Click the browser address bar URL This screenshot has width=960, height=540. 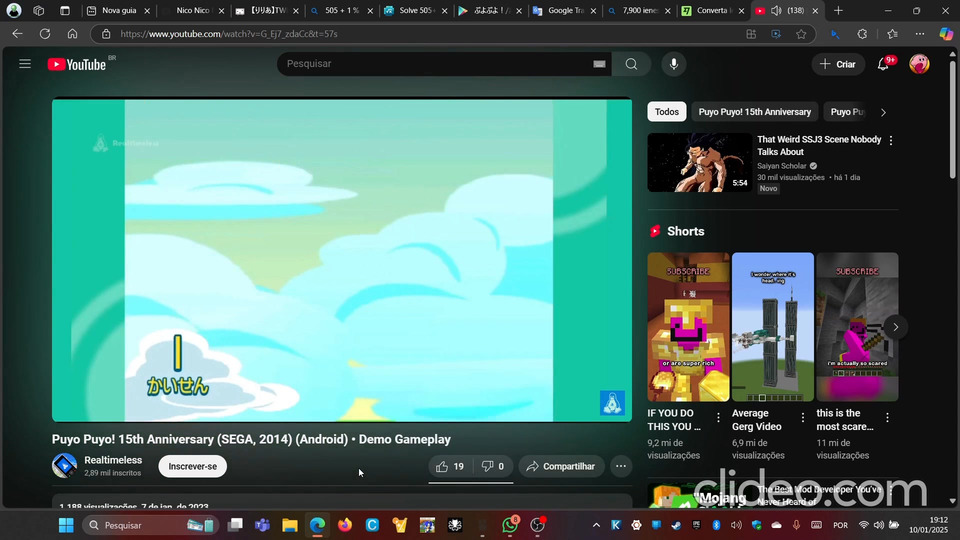[229, 34]
